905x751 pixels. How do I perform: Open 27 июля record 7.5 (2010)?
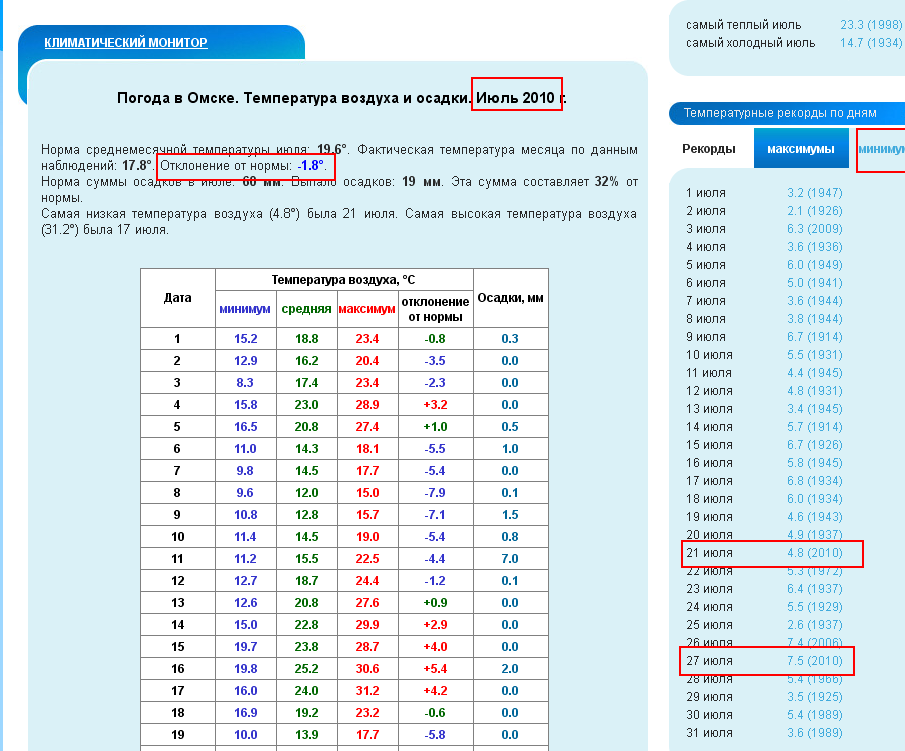pyautogui.click(x=814, y=661)
